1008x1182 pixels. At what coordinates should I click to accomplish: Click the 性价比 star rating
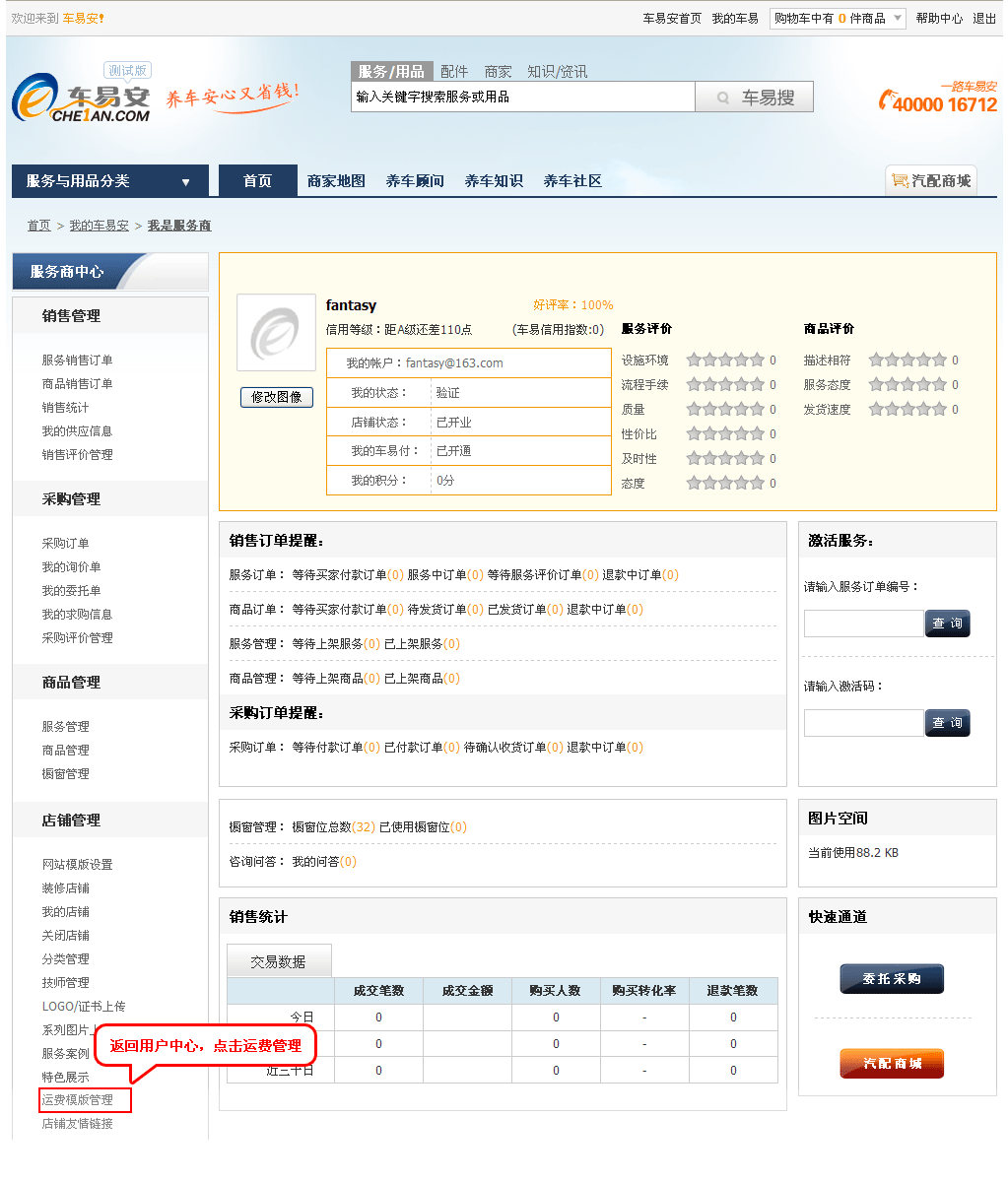click(x=725, y=434)
